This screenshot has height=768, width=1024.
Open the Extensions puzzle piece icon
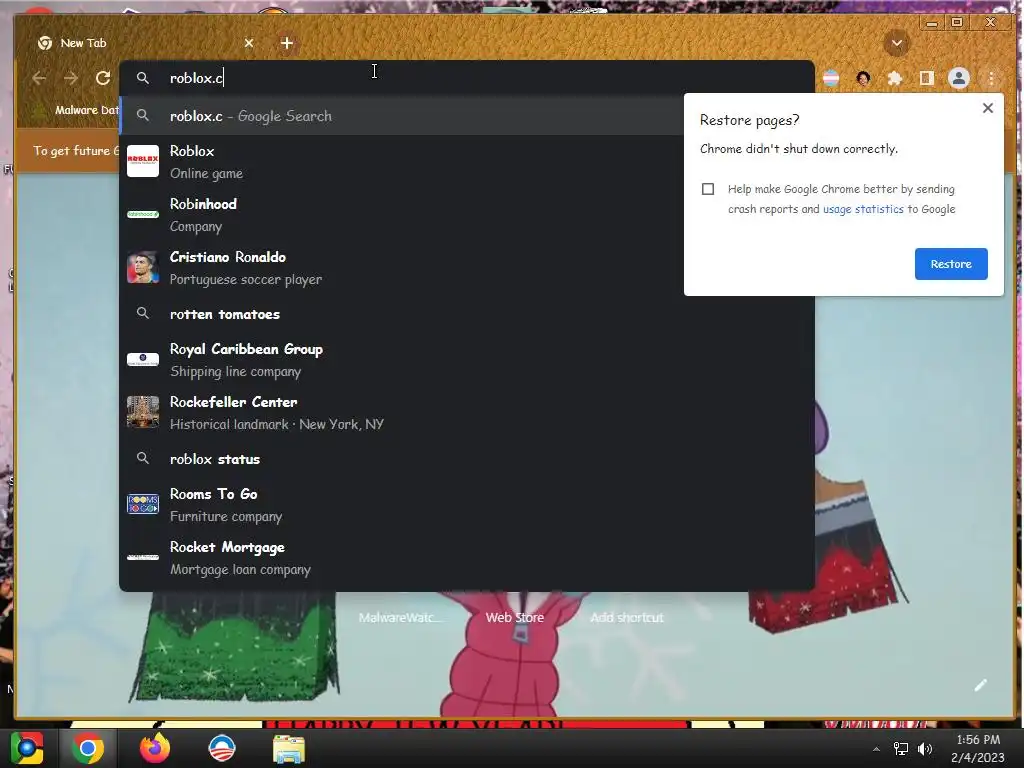tap(895, 78)
